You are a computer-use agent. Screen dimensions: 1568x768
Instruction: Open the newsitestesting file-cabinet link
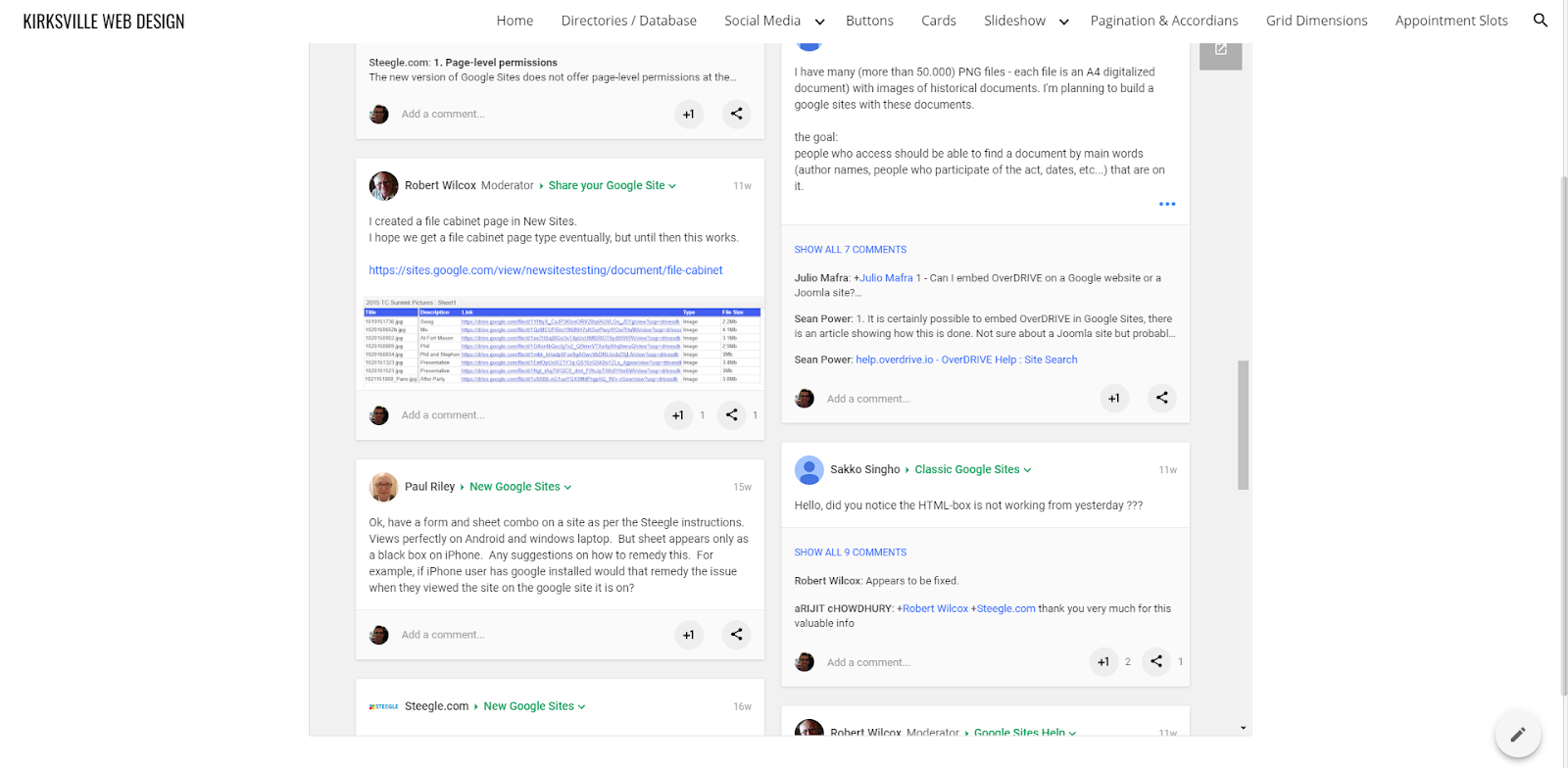(546, 270)
